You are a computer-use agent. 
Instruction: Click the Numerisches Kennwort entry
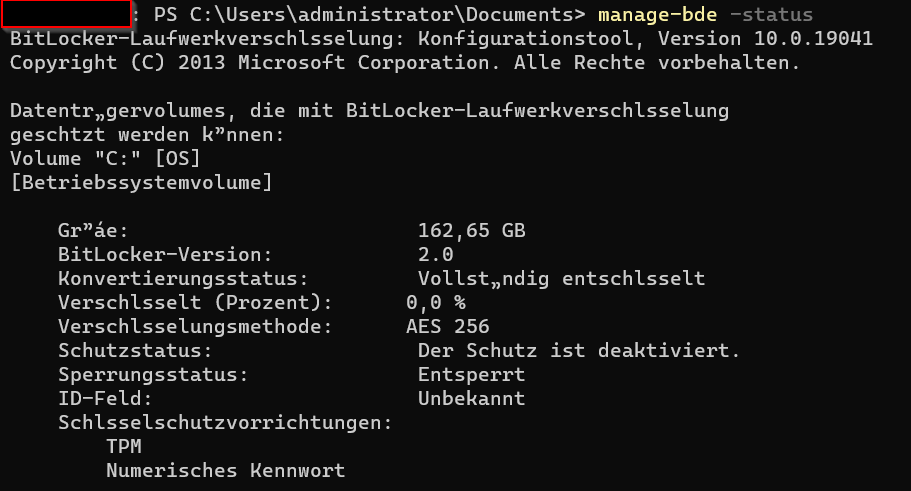coord(225,470)
